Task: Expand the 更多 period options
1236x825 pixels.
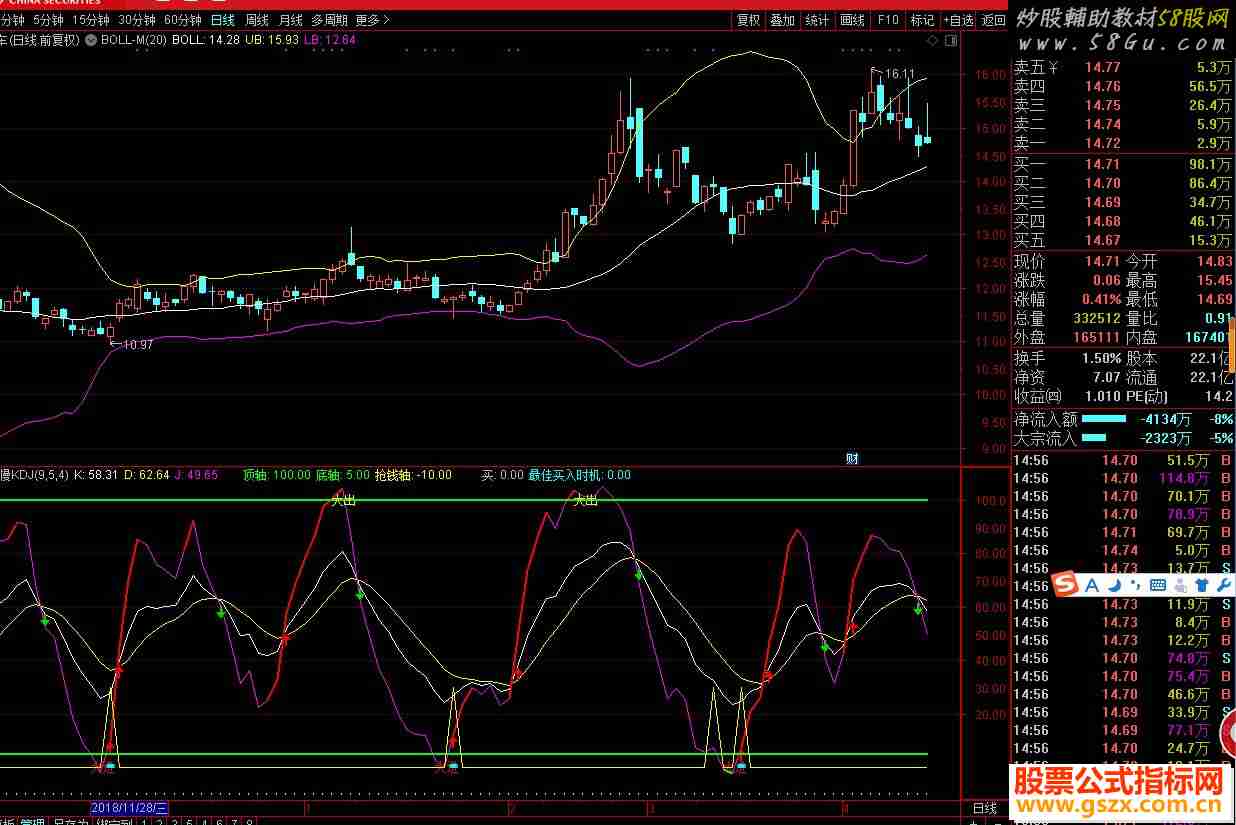Action: point(373,19)
